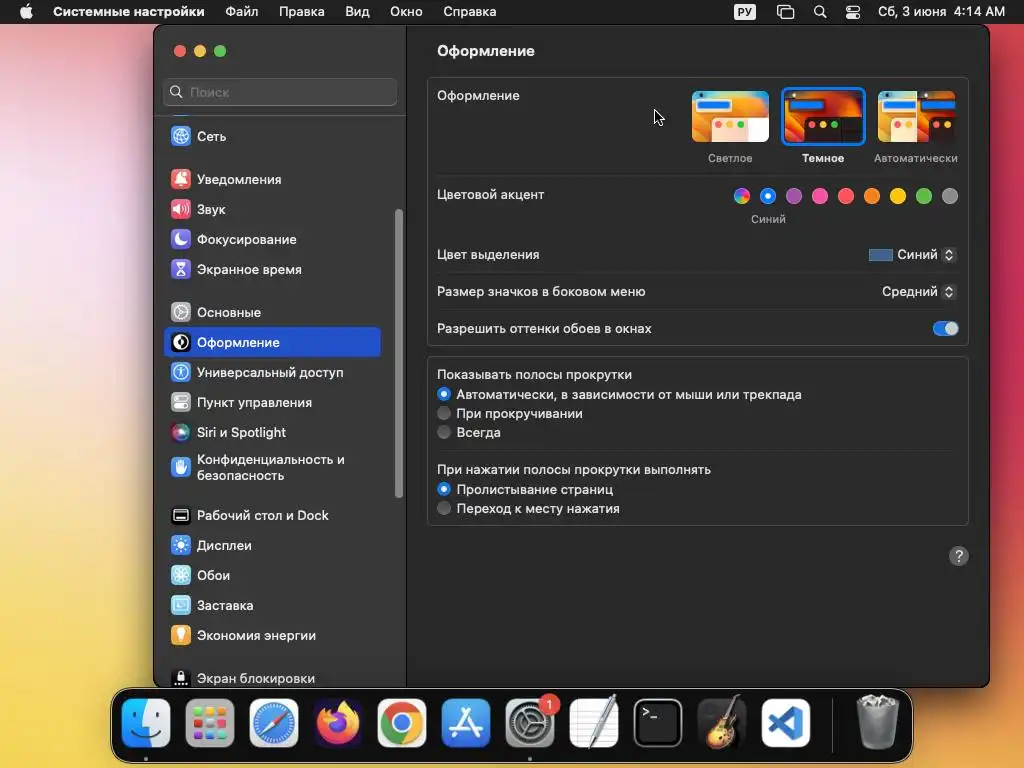The height and width of the screenshot is (768, 1024).
Task: Select the Светлое appearance thumbnail
Action: (x=730, y=116)
